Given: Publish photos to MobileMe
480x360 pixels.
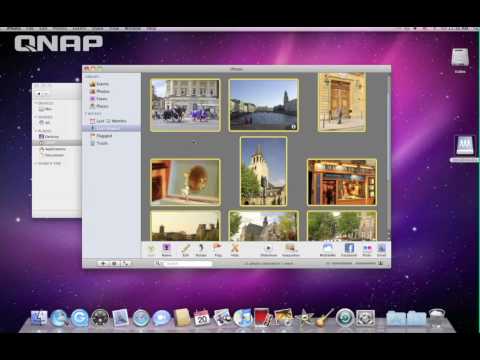Looking at the screenshot, I should pos(328,250).
